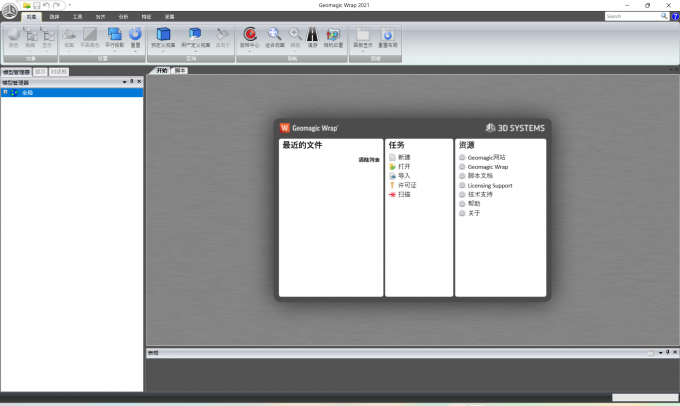Click the 重置布局 reset layout icon
Viewport: 680px width, 406px height.
point(388,34)
